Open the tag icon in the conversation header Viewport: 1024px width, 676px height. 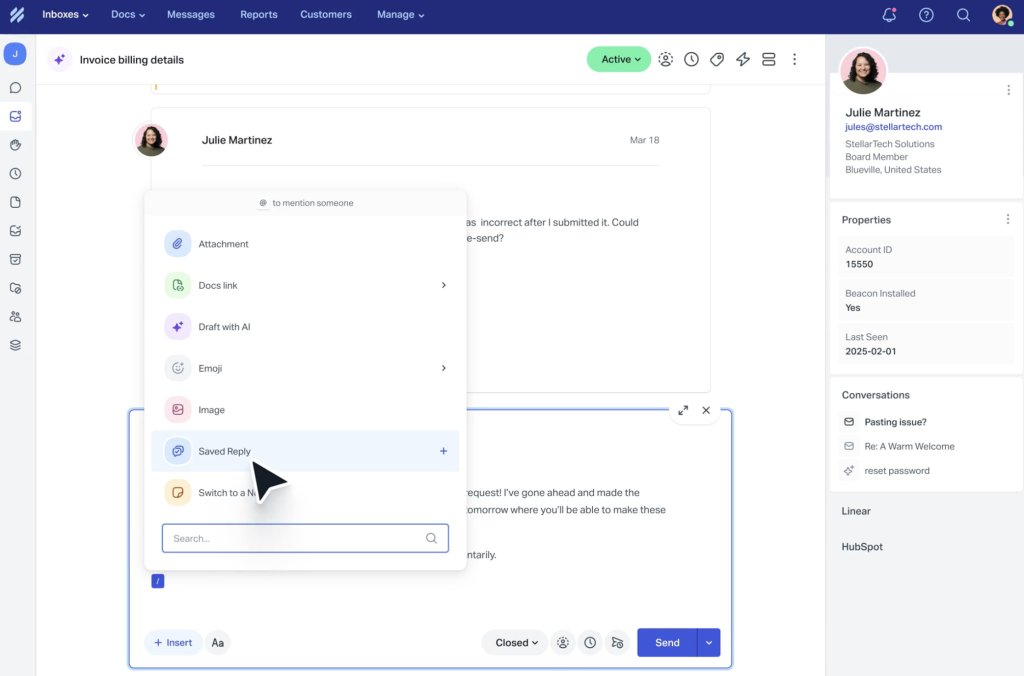click(x=717, y=59)
